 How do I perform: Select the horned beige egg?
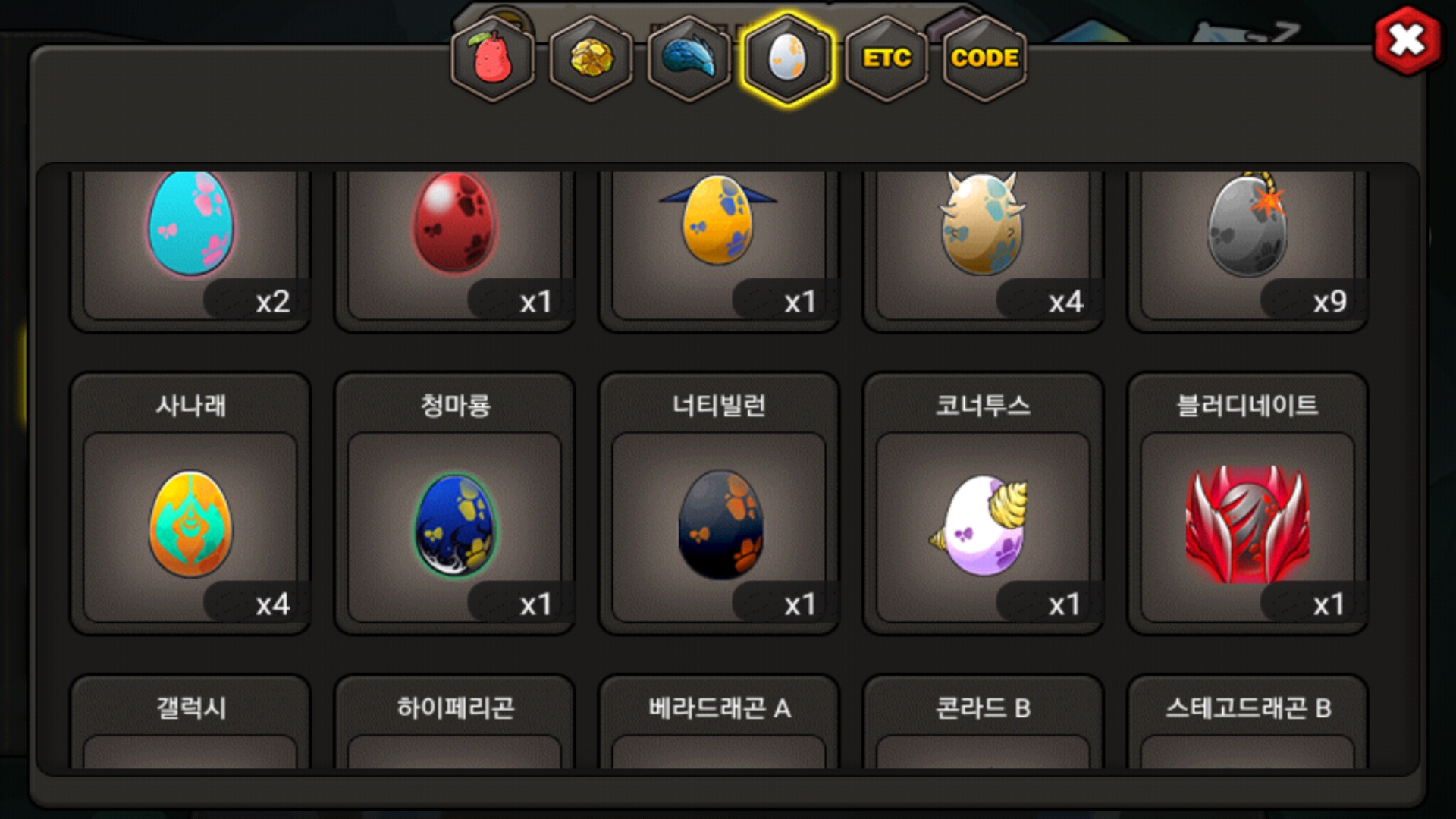(x=983, y=246)
